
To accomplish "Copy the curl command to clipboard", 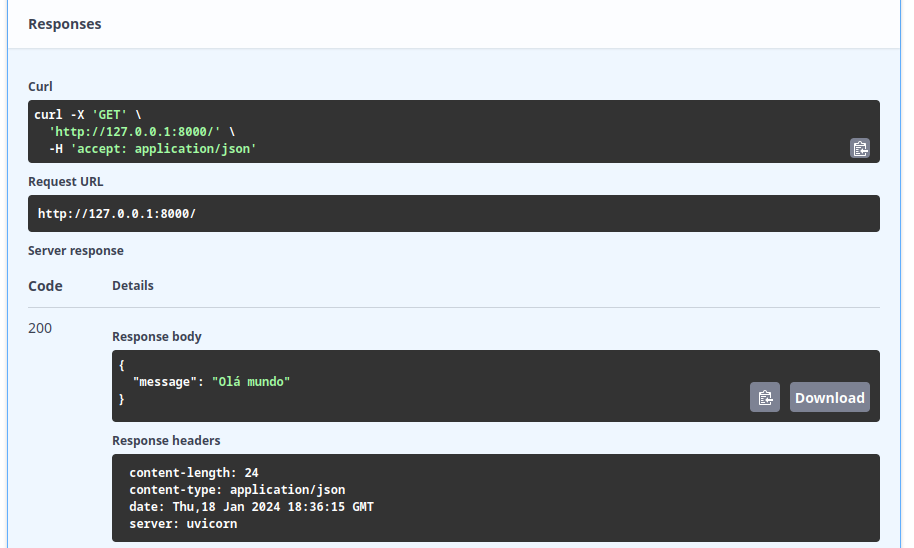I will (x=859, y=148).
